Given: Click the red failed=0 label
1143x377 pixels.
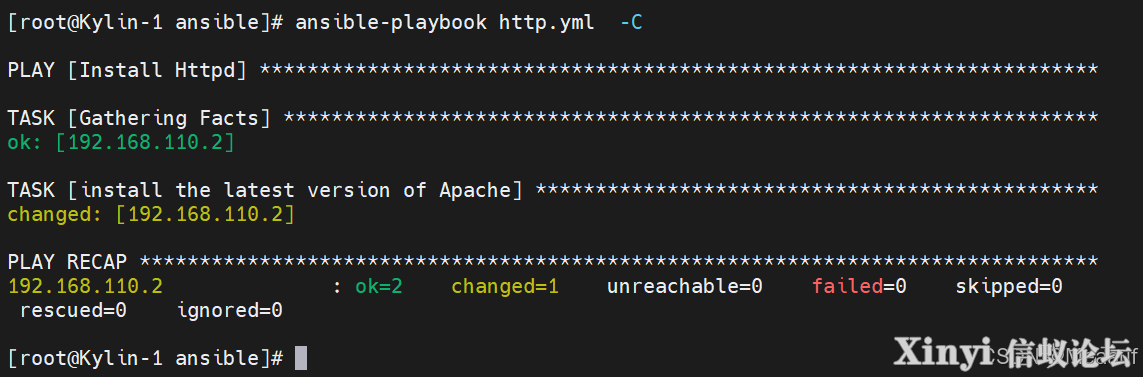Looking at the screenshot, I should tap(859, 286).
